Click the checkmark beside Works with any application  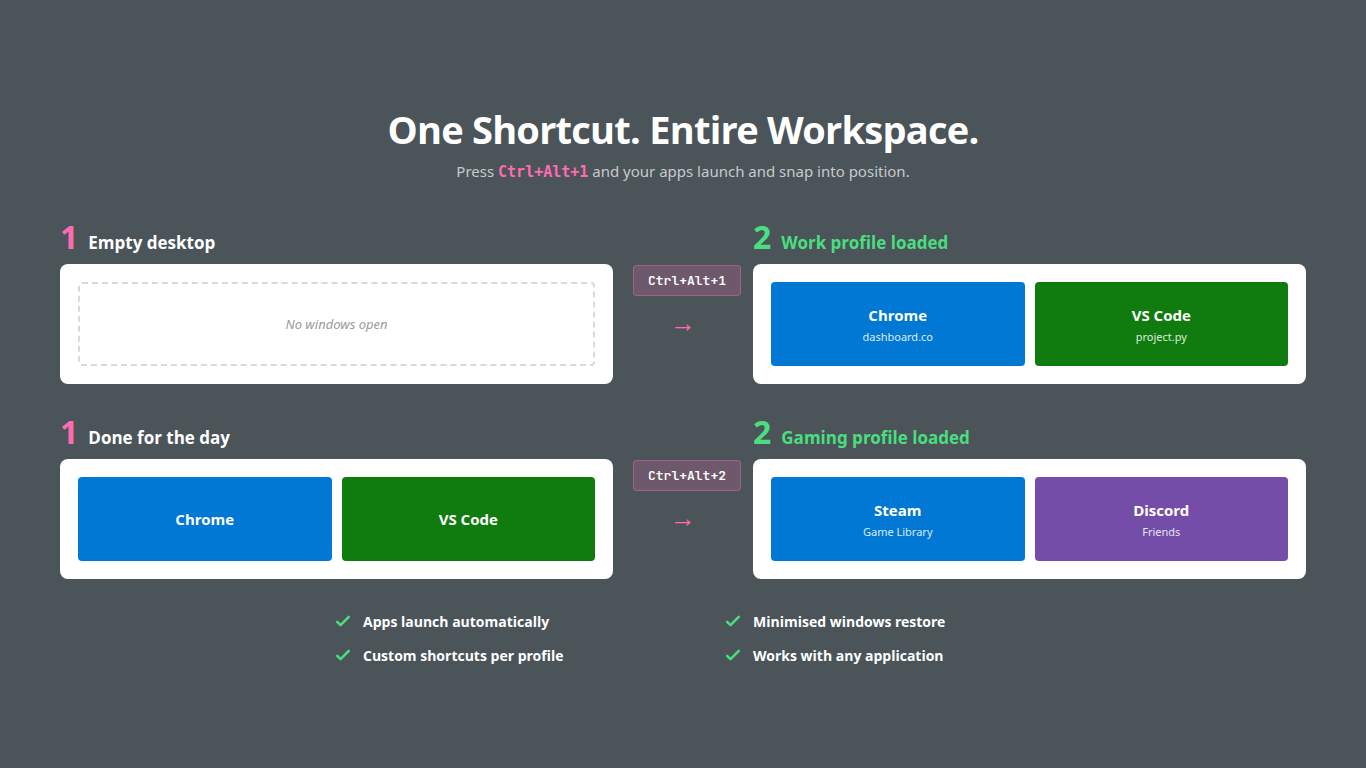tap(732, 655)
